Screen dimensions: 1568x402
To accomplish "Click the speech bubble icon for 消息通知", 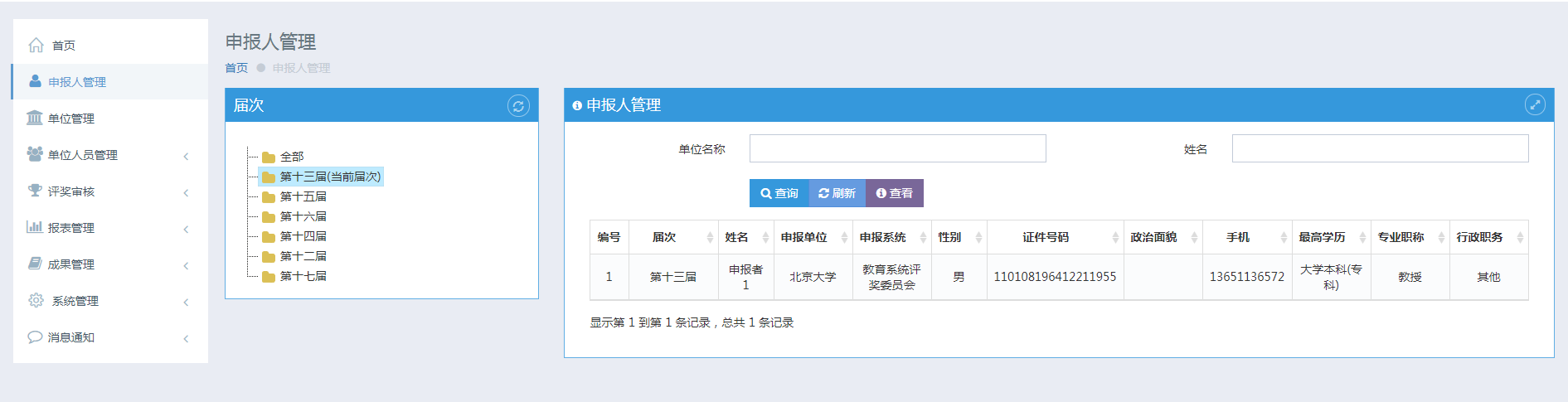I will [x=35, y=337].
